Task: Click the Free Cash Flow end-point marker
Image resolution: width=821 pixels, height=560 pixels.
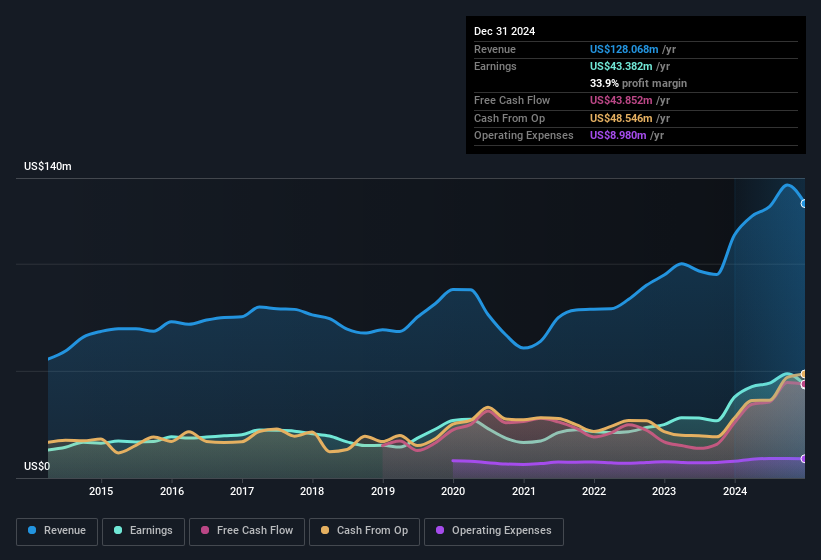Action: click(x=804, y=384)
